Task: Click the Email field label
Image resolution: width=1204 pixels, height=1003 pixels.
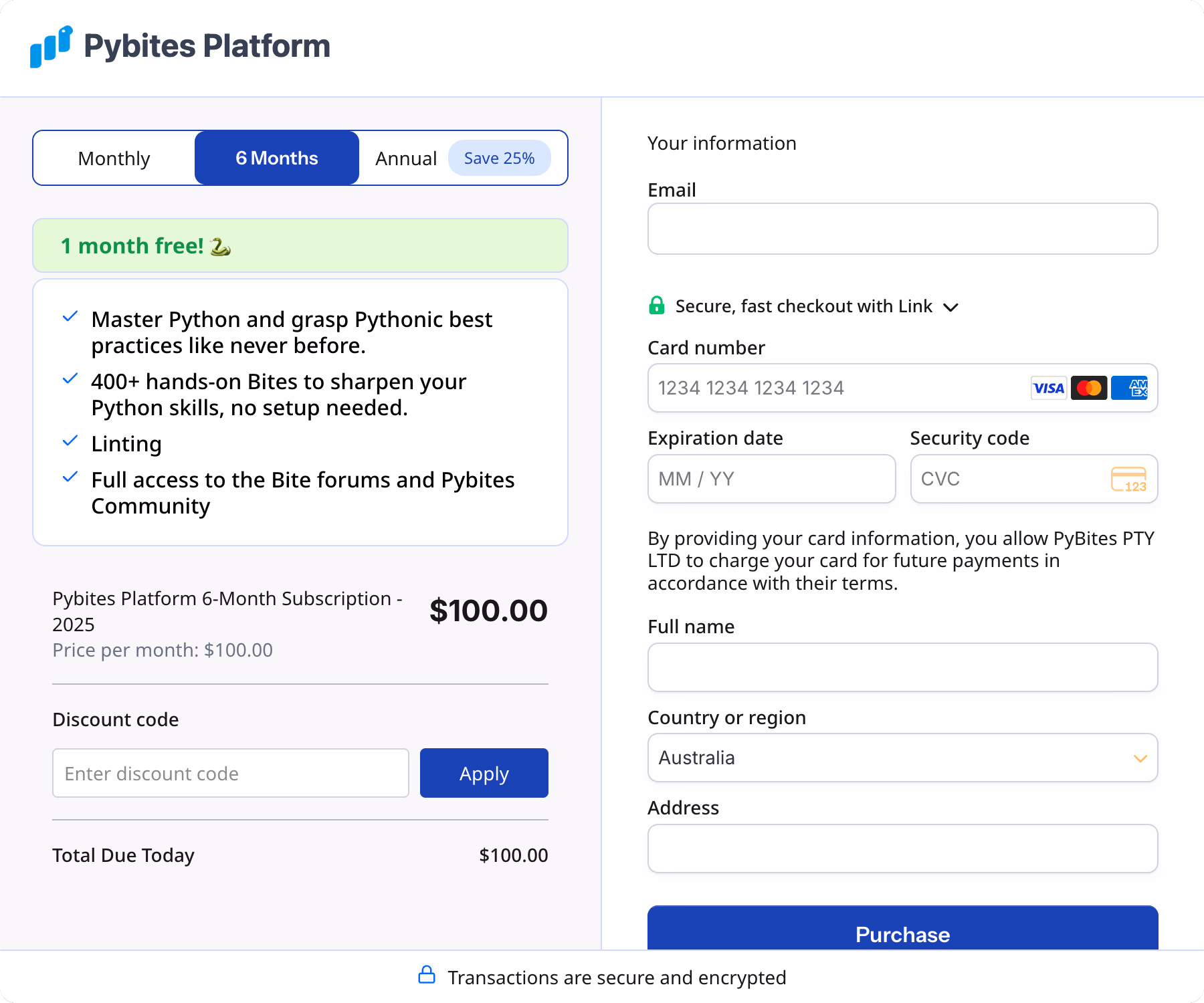Action: [x=672, y=190]
